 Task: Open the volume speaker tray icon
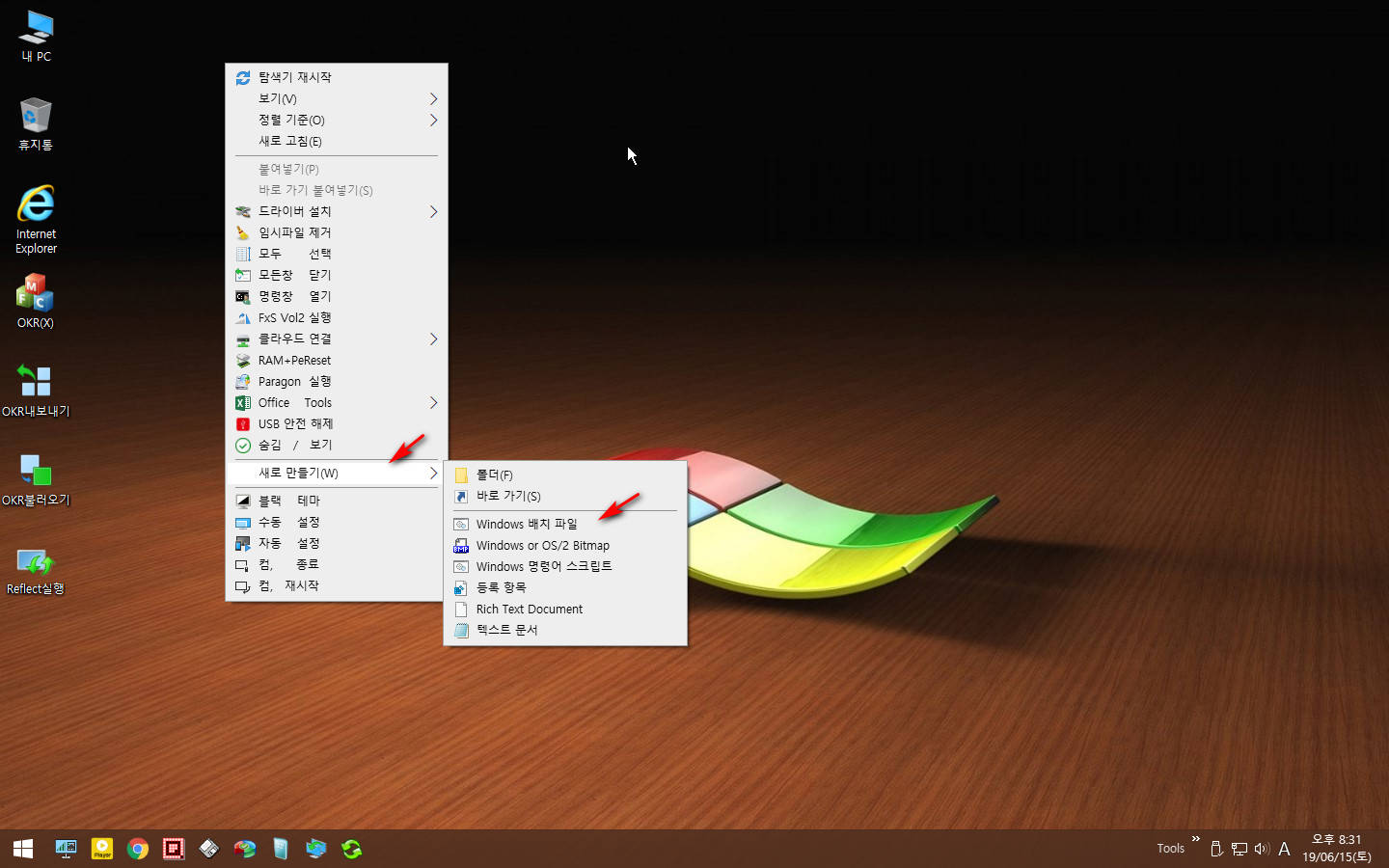click(x=1262, y=849)
